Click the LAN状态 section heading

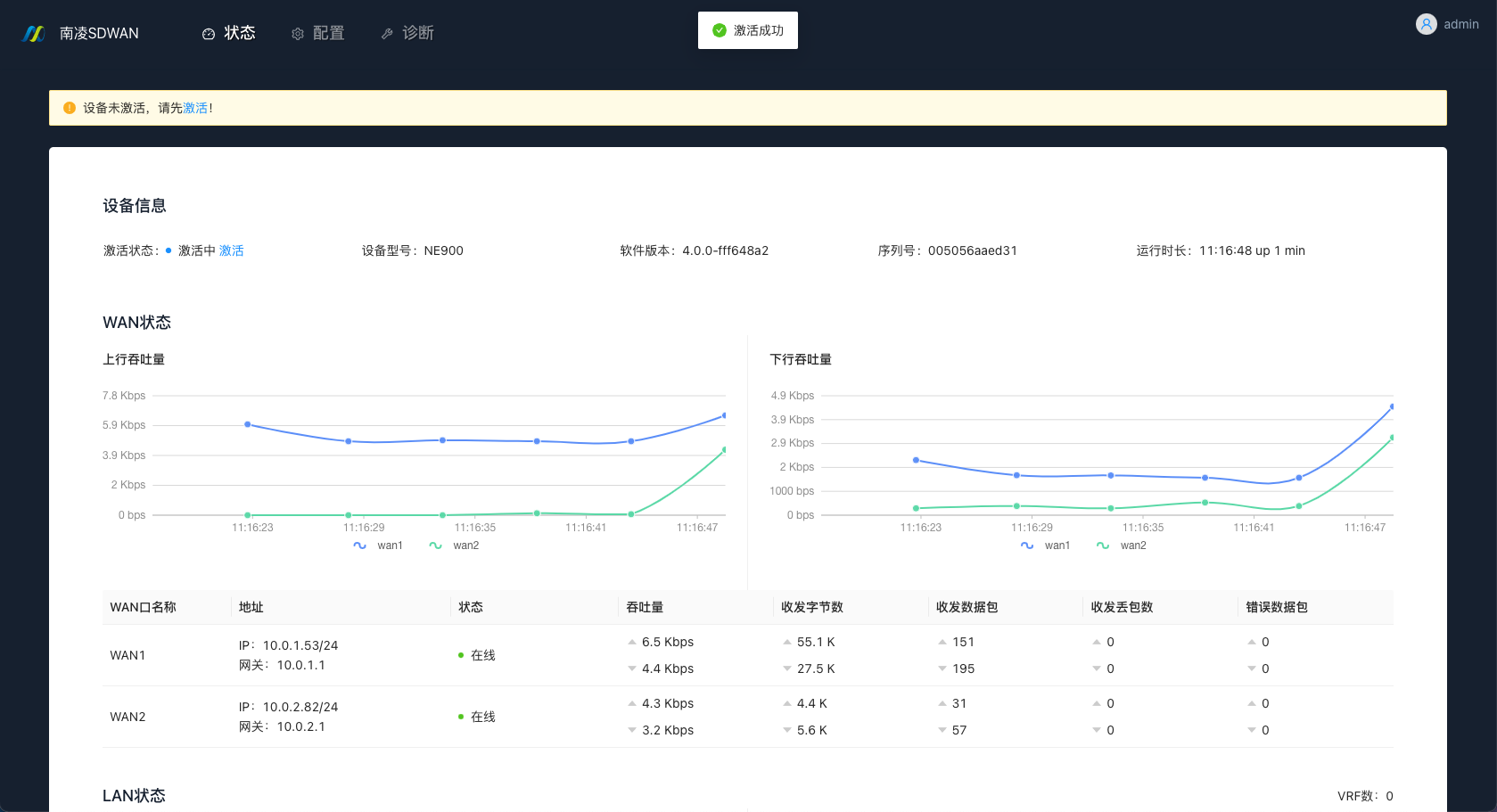click(134, 796)
